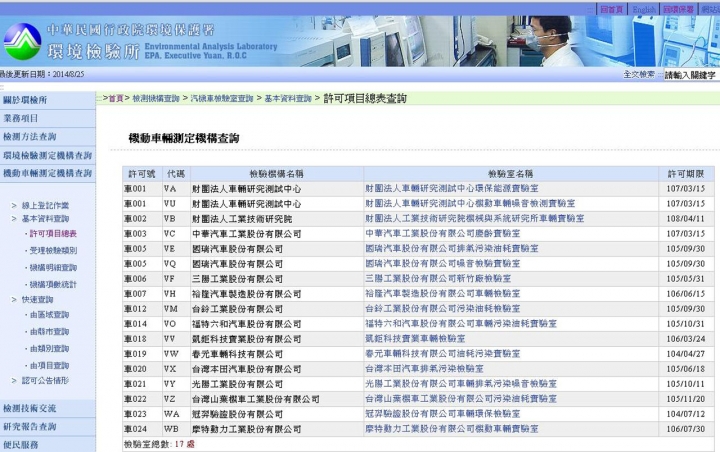720x452 pixels.
Task: Click 檢測機構查詢 breadcrumb link
Action: click(156, 99)
